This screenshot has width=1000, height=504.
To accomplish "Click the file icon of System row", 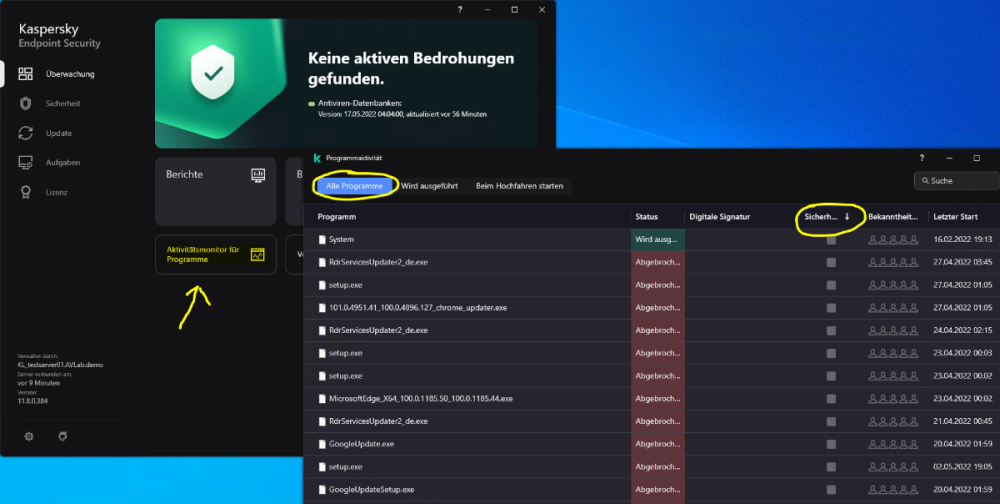I will [x=322, y=239].
